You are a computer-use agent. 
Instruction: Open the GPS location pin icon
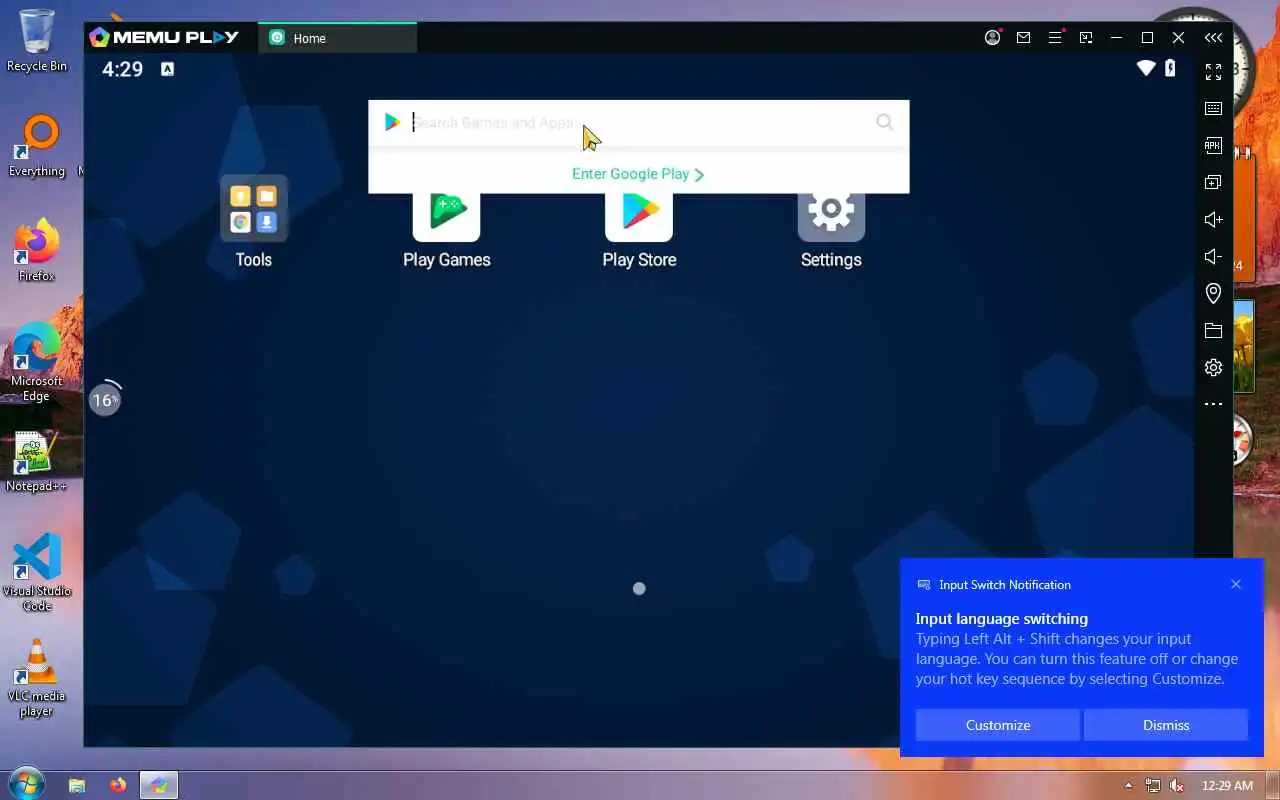click(1213, 293)
